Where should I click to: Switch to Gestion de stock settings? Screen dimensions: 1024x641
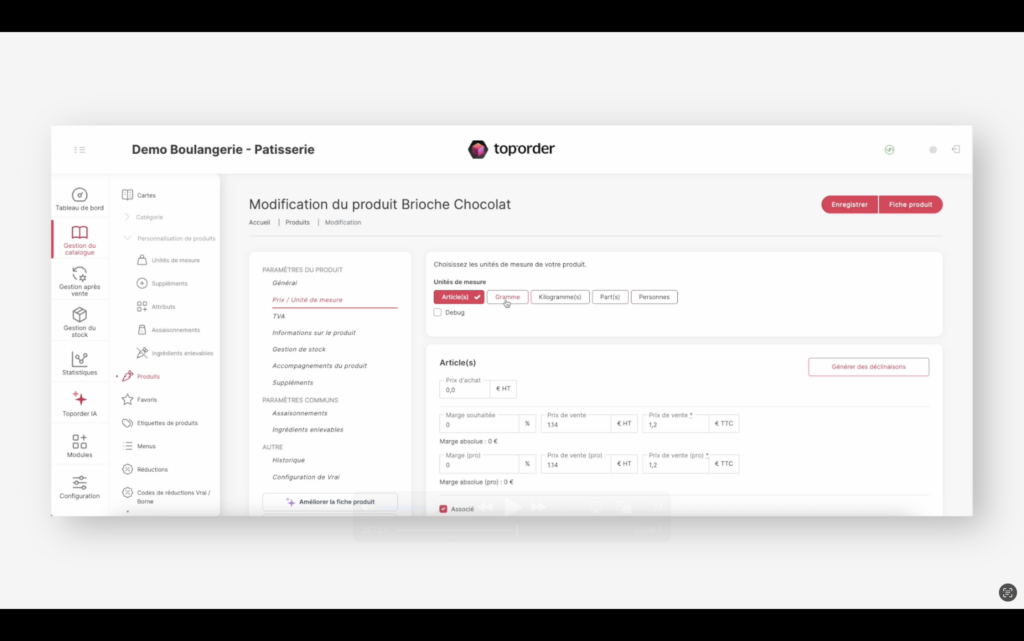point(299,349)
